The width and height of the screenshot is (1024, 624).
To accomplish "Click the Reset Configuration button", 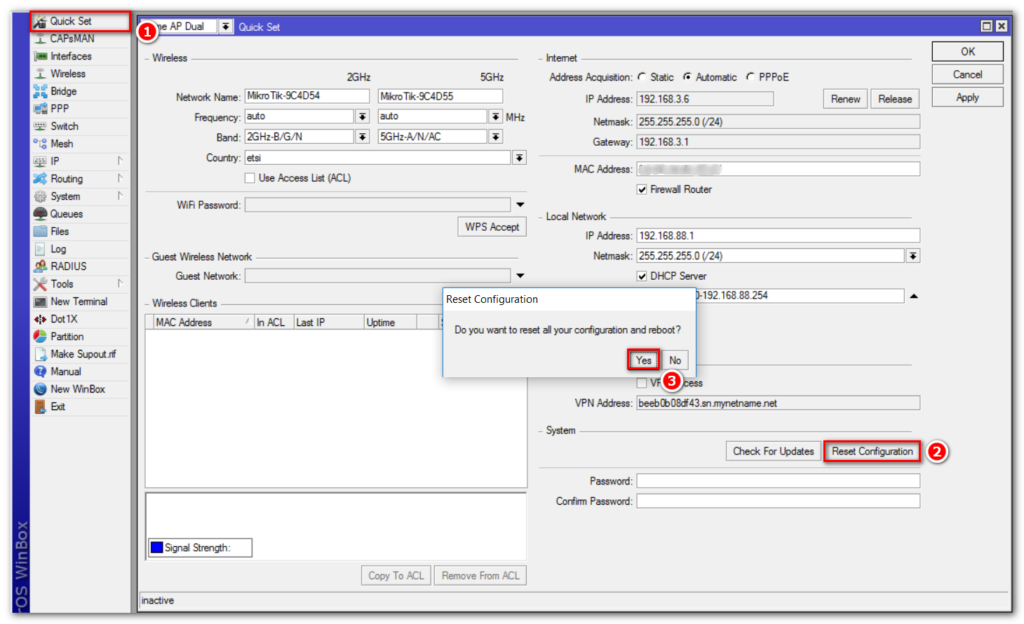I will tap(872, 451).
